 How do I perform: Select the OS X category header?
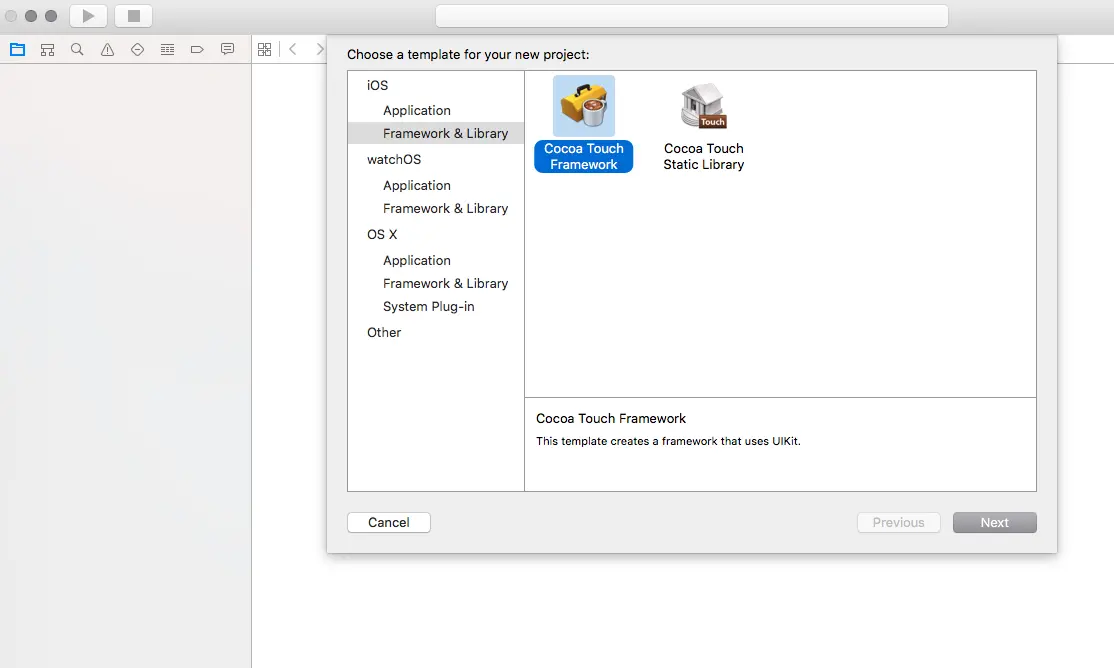382,235
